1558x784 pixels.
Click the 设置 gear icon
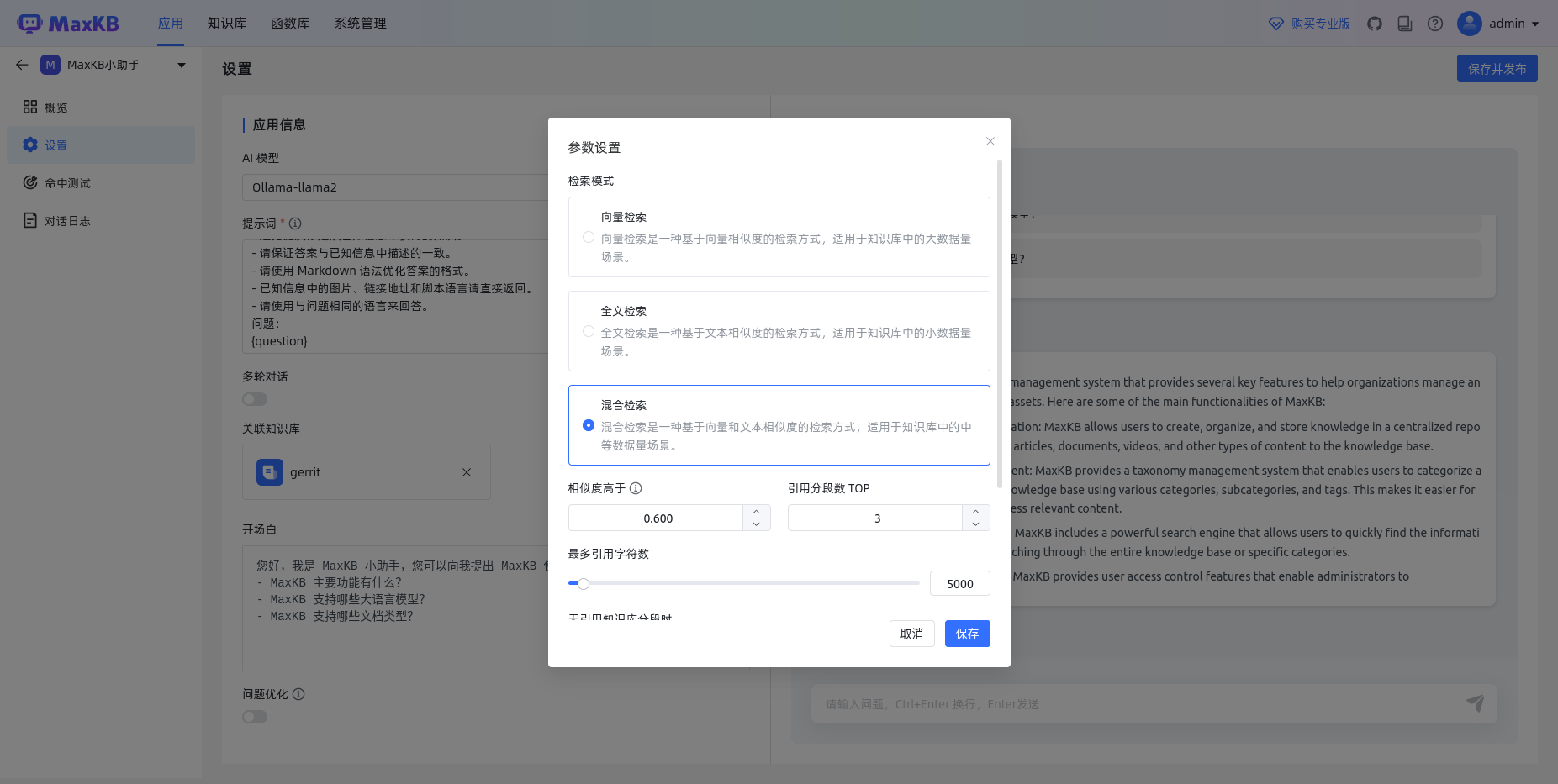tap(30, 145)
